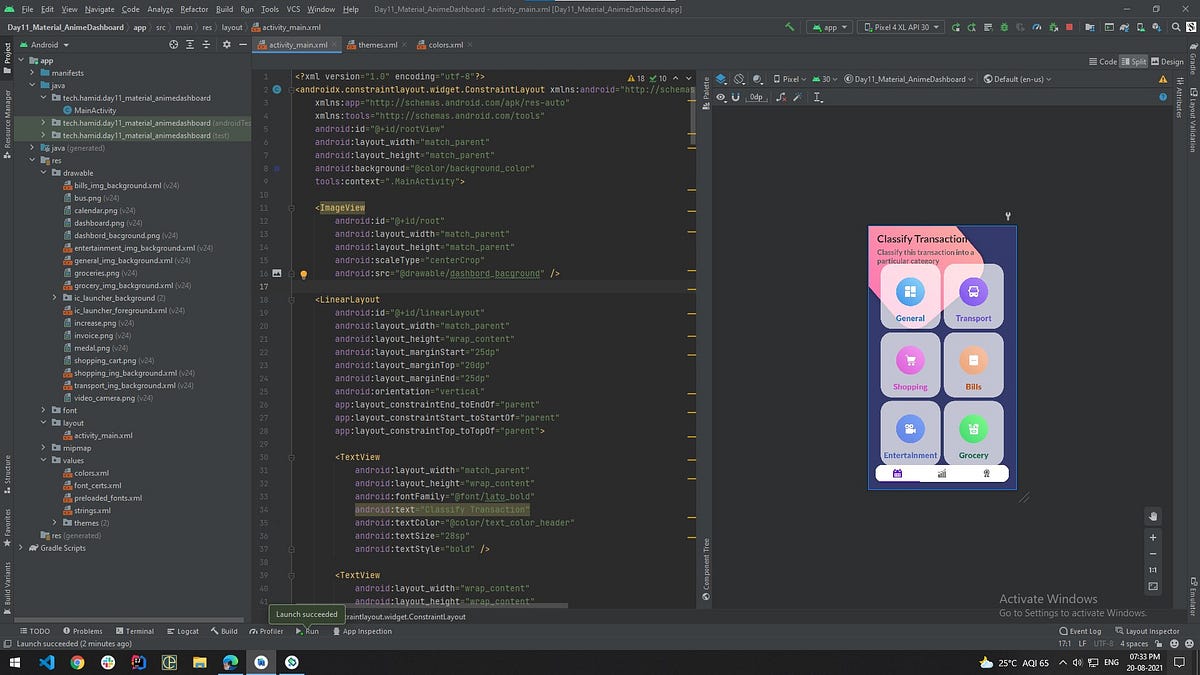
Task: Open the Android project view dropdown
Action: click(x=45, y=45)
